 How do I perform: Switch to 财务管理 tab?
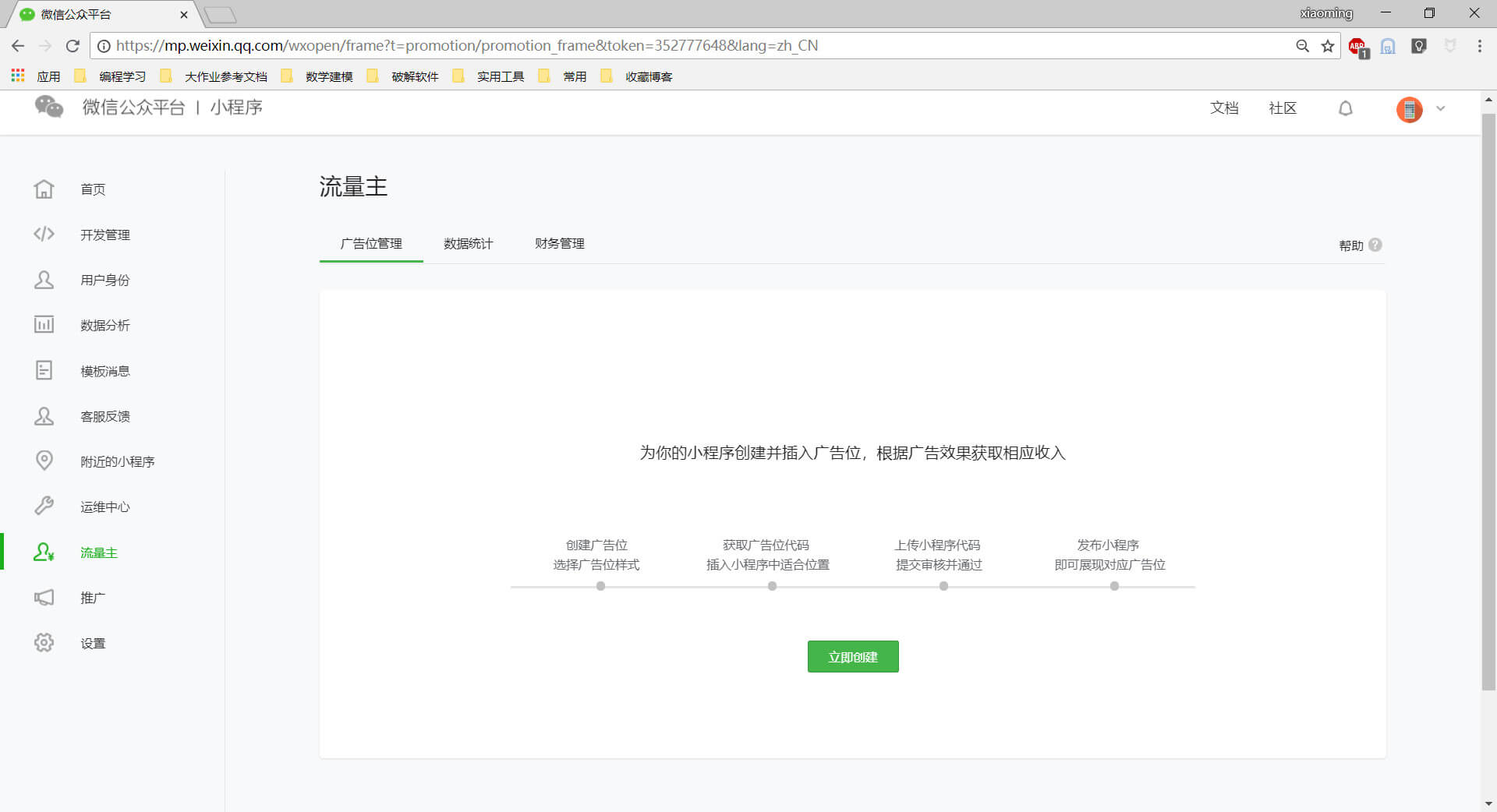(559, 244)
